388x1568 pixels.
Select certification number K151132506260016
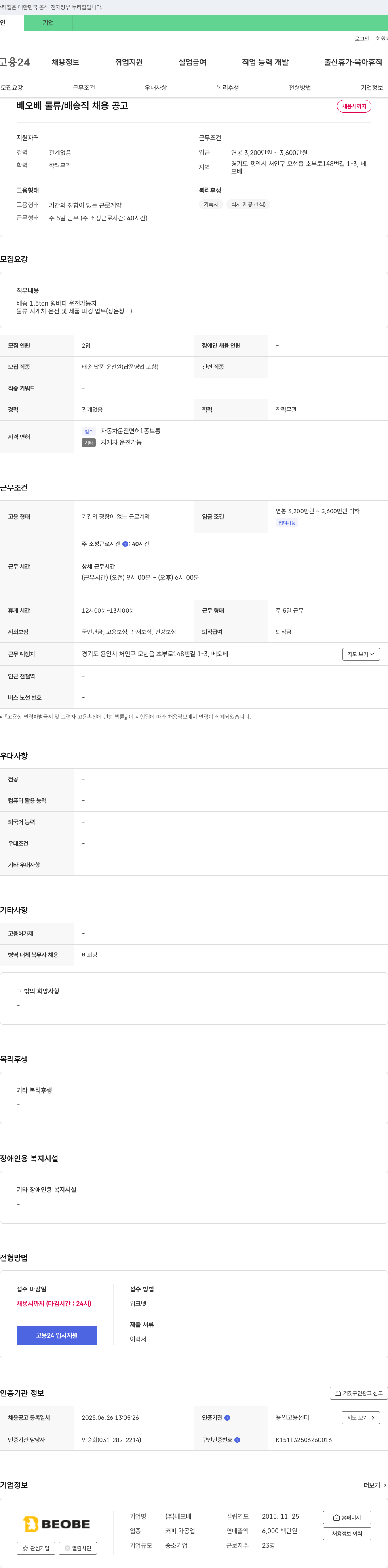click(304, 1440)
